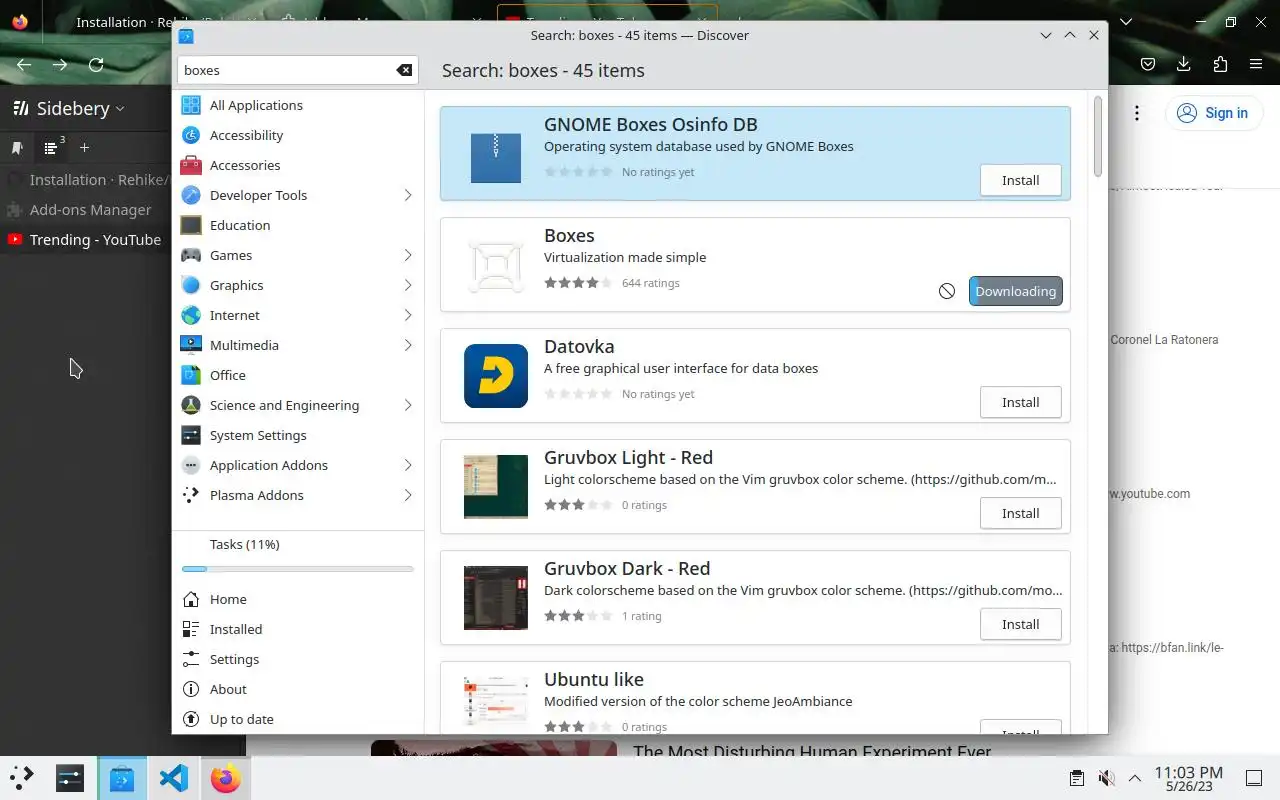Reload page in Firefox window

[x=96, y=65]
